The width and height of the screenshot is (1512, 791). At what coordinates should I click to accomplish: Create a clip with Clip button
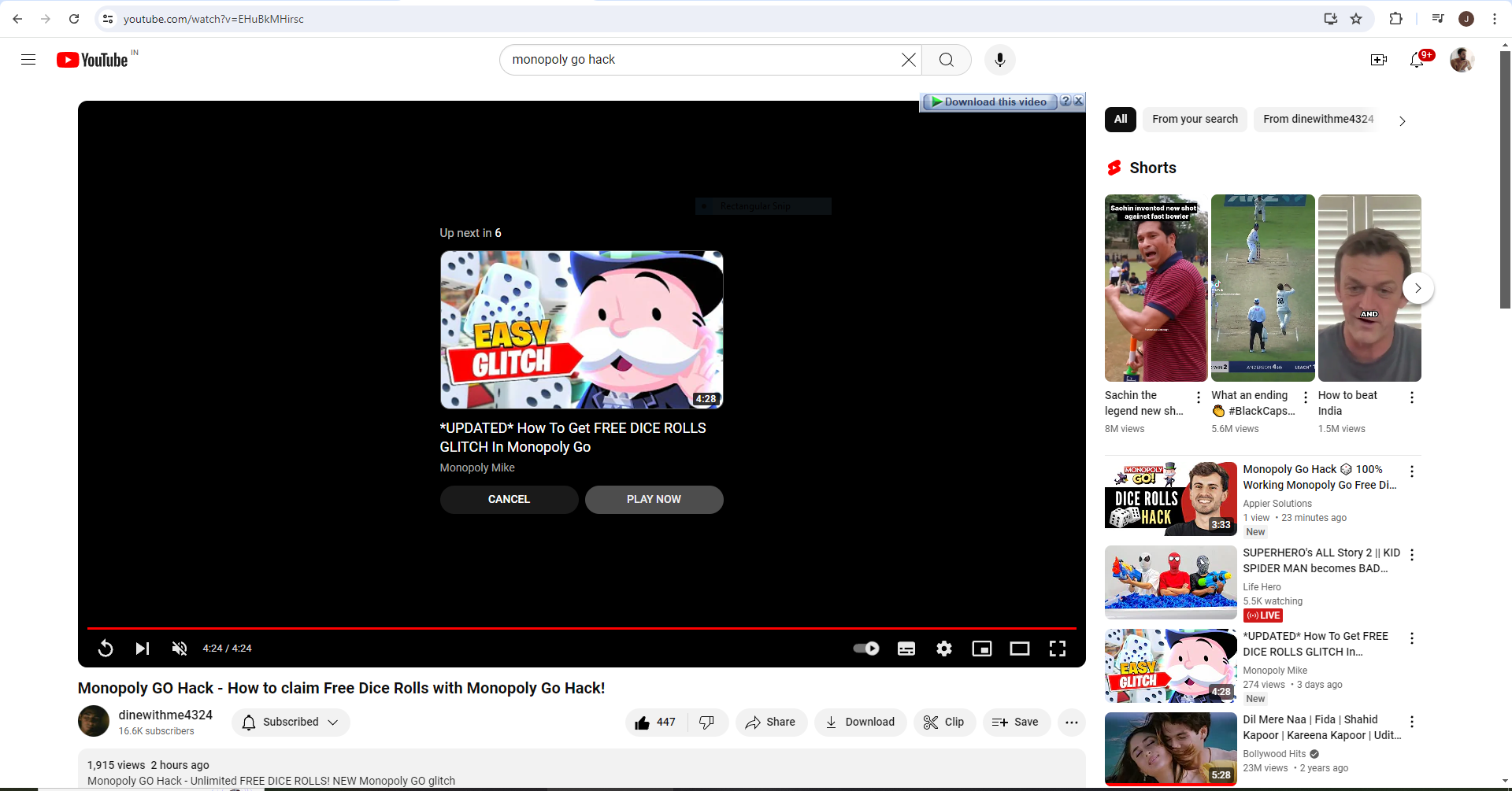944,723
